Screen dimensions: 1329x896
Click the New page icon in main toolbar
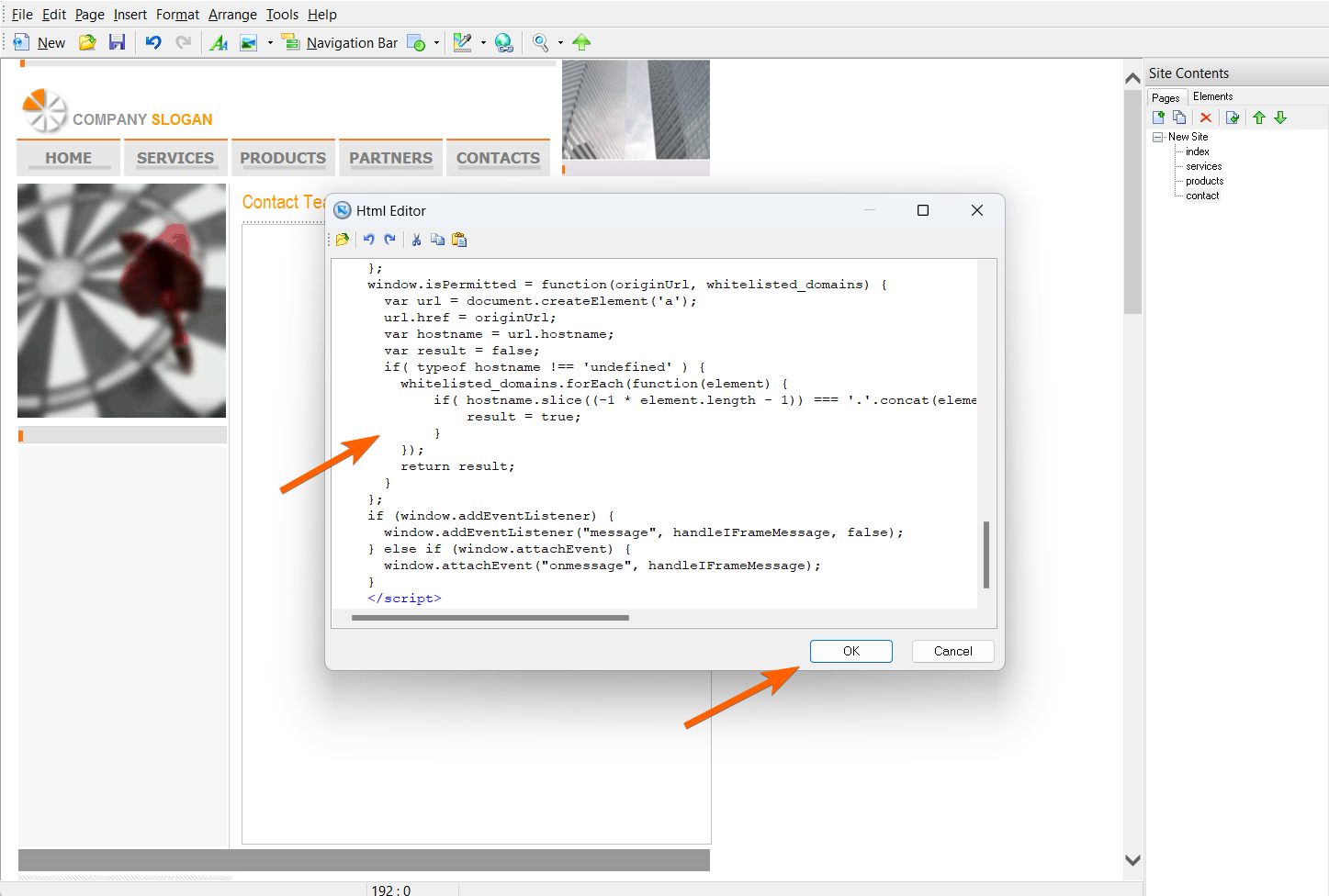tap(21, 42)
